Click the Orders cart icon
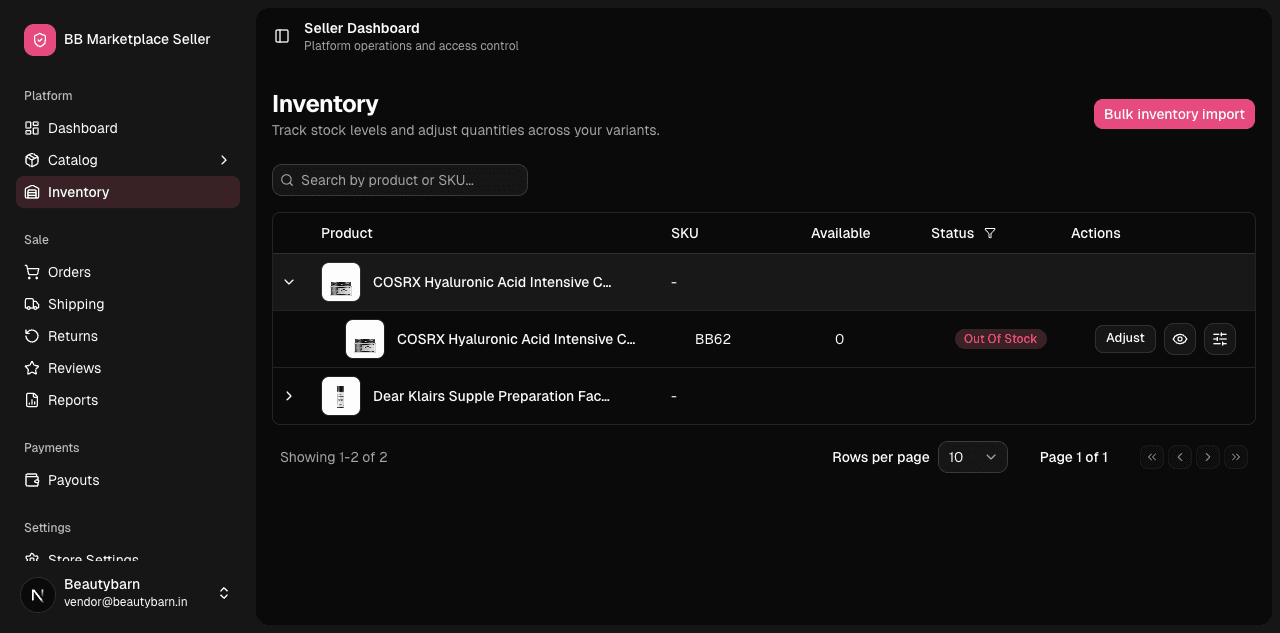Image resolution: width=1280 pixels, height=633 pixels. pos(32,272)
